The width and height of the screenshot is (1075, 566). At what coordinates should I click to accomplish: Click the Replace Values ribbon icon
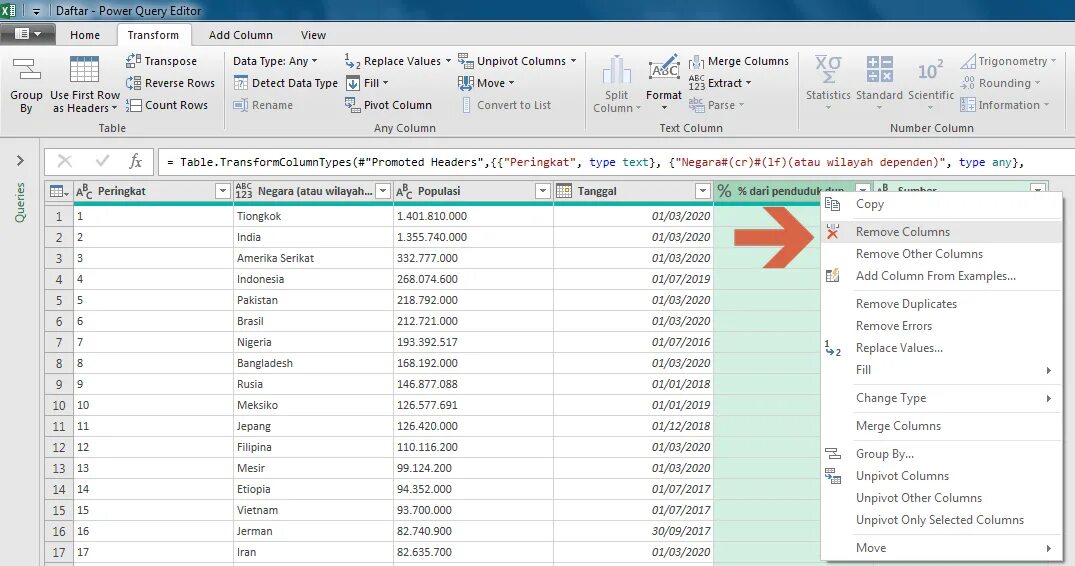tap(352, 61)
